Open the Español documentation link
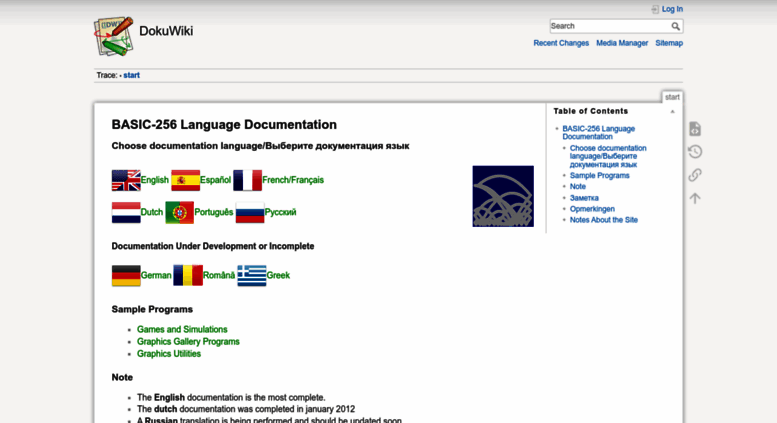777x423 pixels. (216, 180)
